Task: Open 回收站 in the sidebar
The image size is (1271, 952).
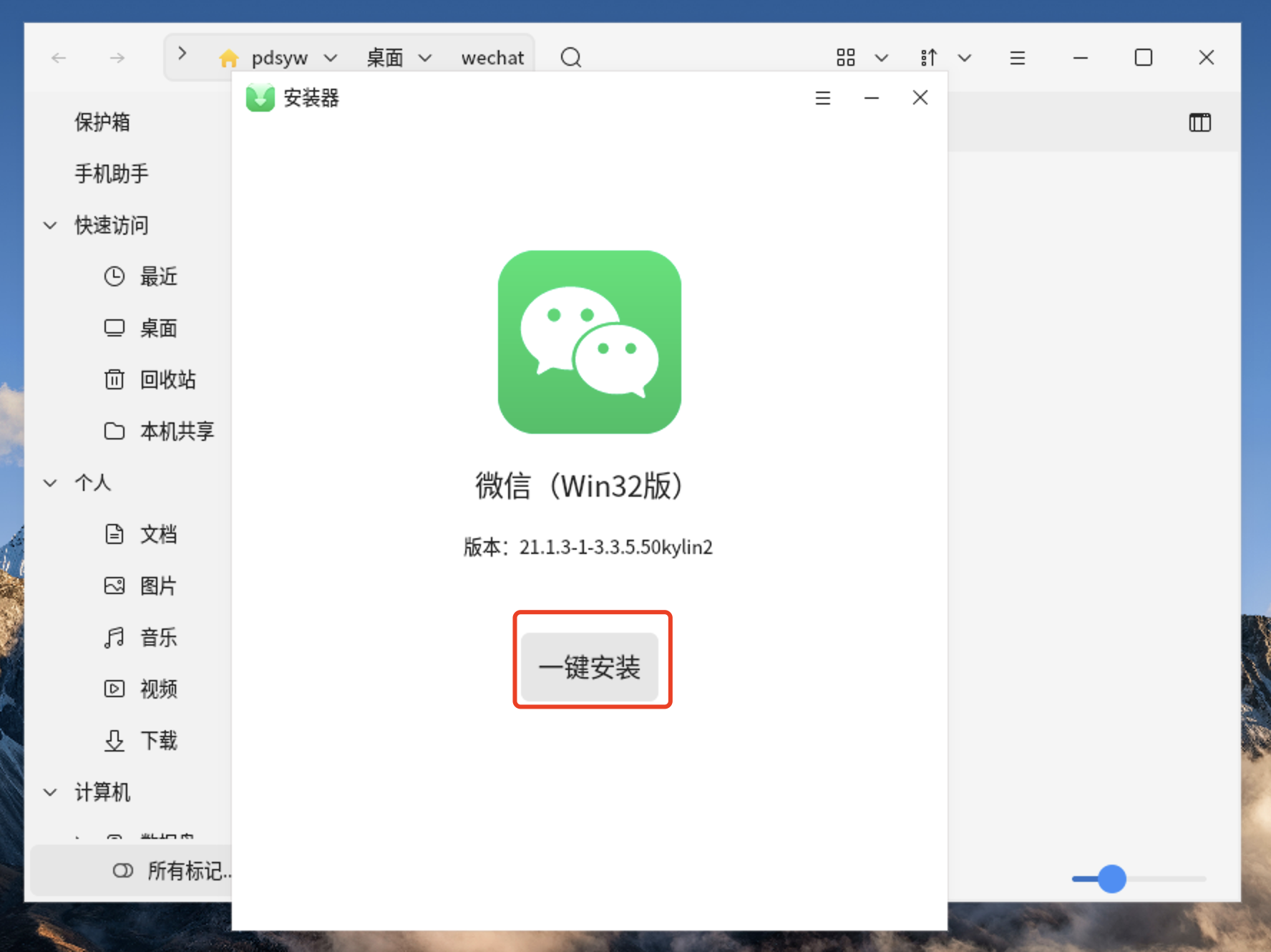Action: click(x=168, y=379)
